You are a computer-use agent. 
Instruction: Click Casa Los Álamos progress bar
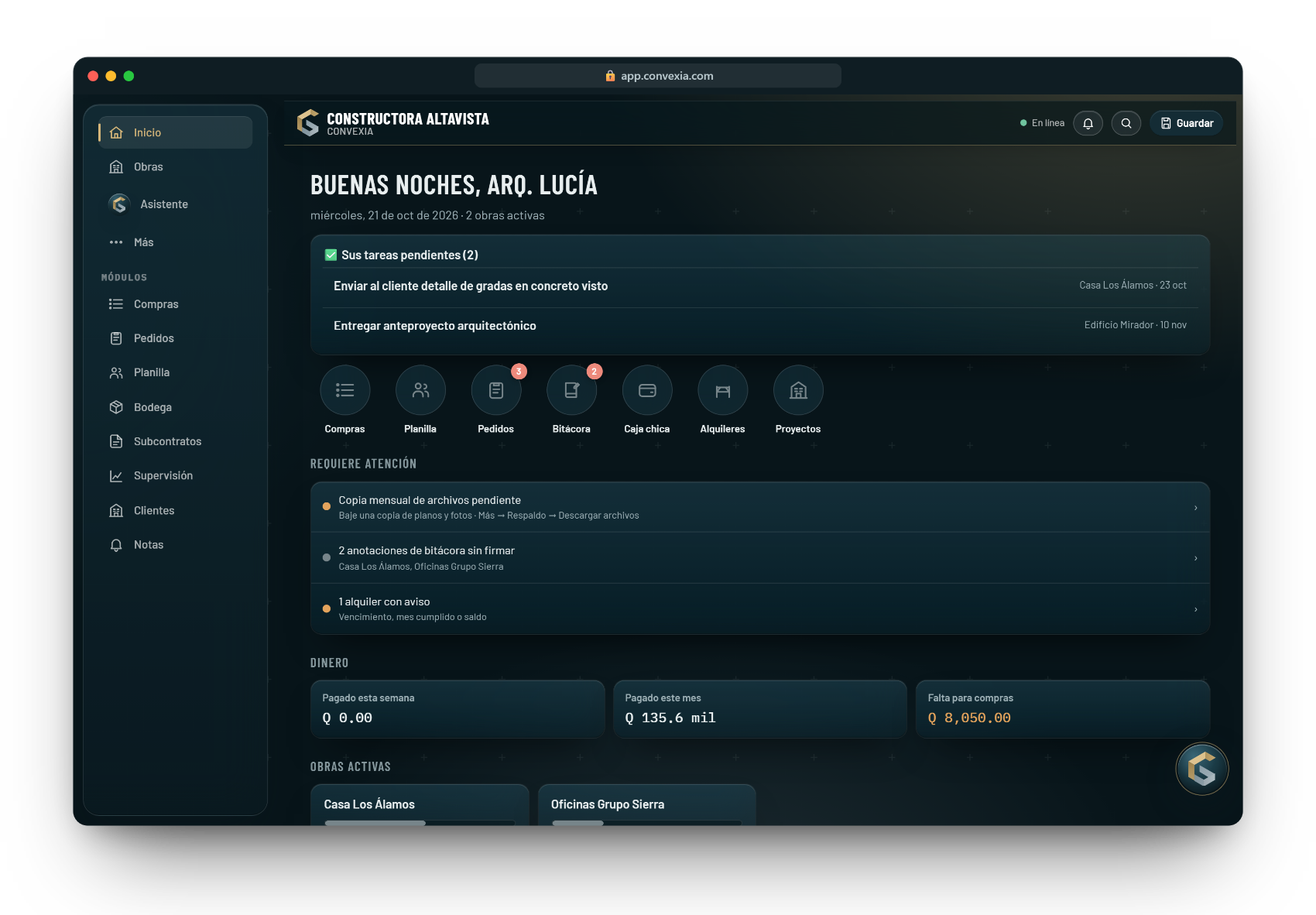[x=420, y=823]
